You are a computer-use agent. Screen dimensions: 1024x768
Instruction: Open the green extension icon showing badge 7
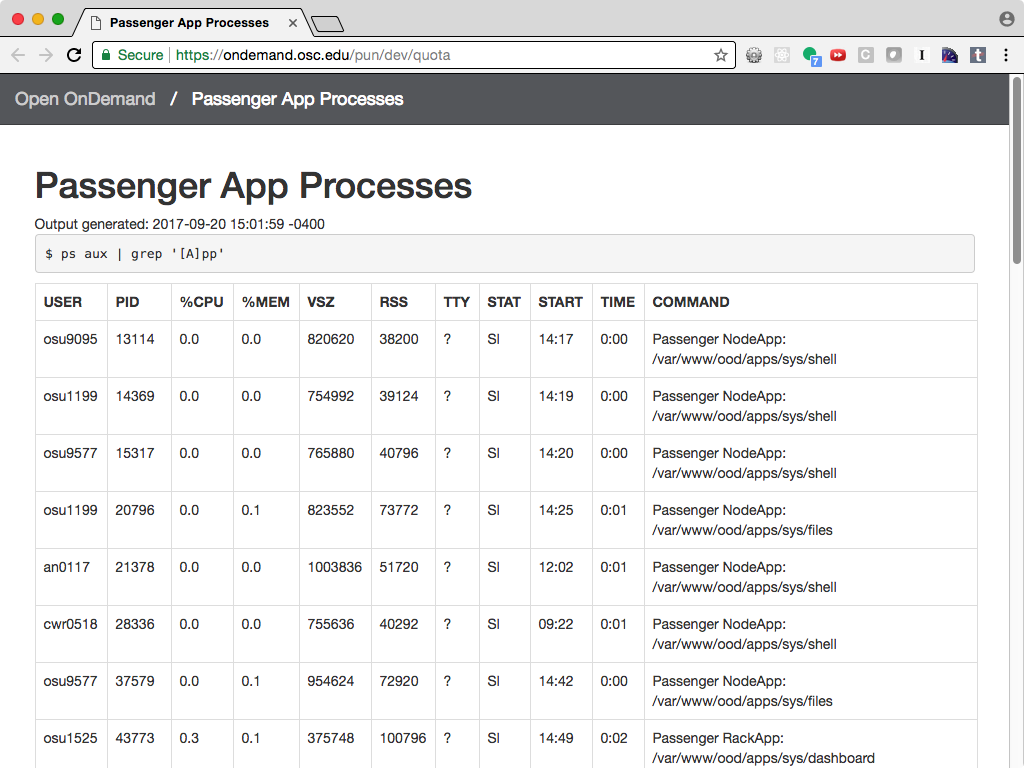click(x=810, y=56)
